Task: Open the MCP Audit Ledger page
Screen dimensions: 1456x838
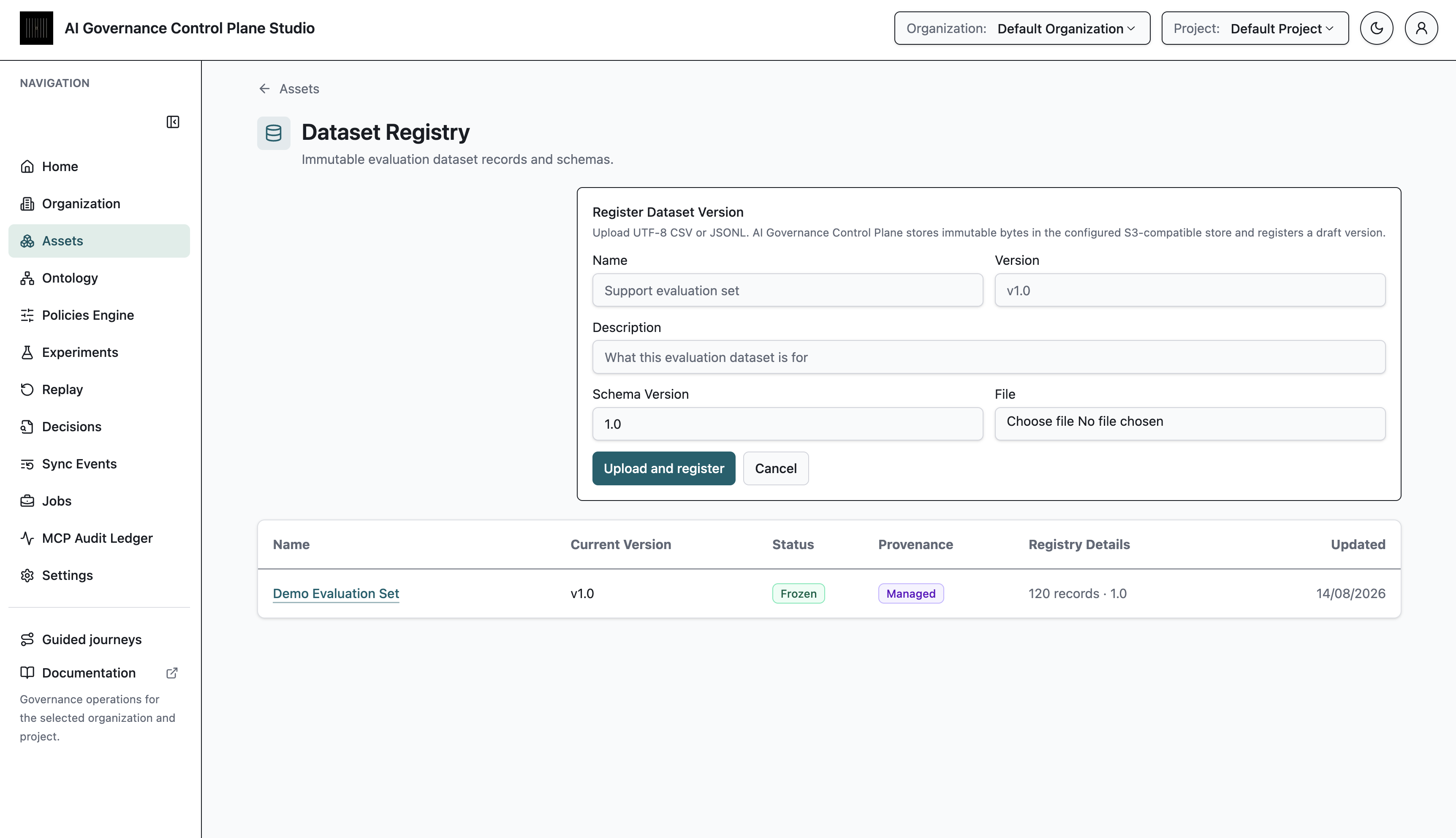Action: click(x=99, y=538)
